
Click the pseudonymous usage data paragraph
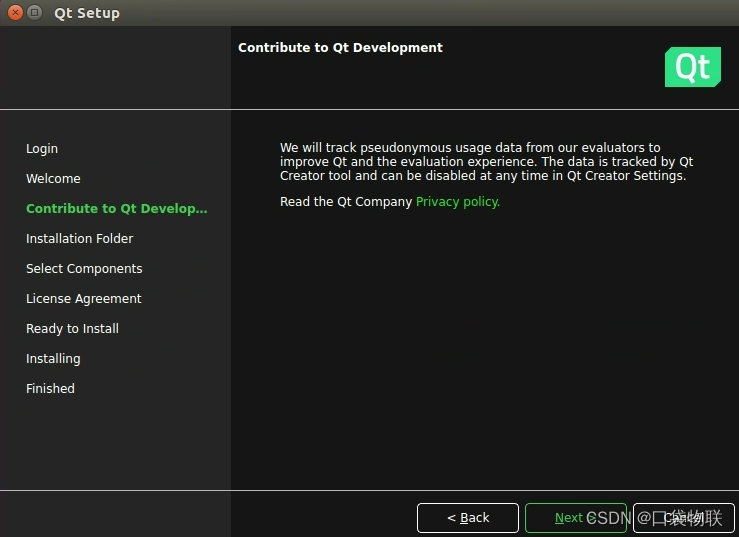(486, 162)
